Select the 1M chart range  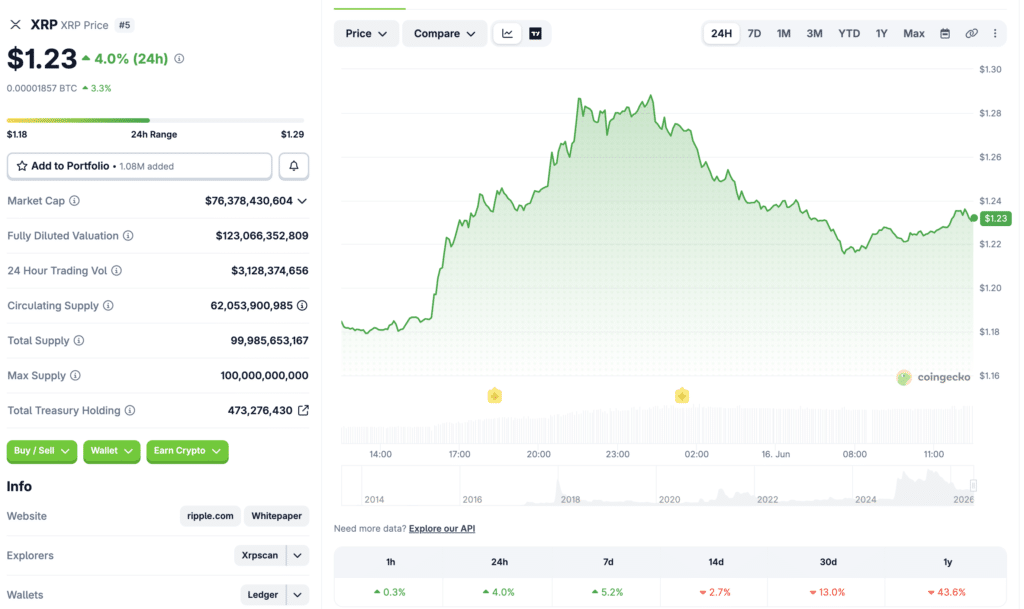(x=784, y=33)
